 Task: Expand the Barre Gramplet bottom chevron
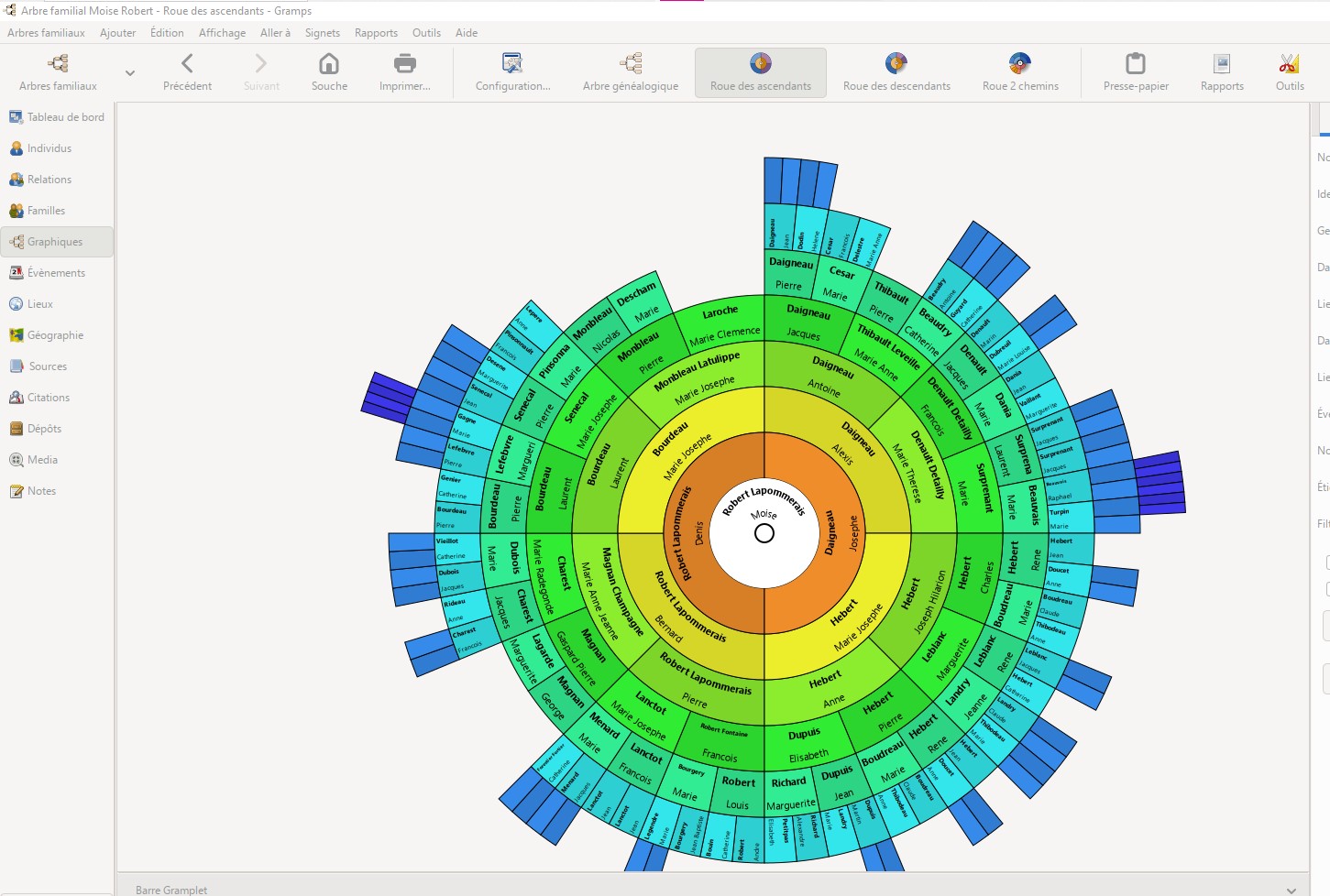pos(1291,890)
